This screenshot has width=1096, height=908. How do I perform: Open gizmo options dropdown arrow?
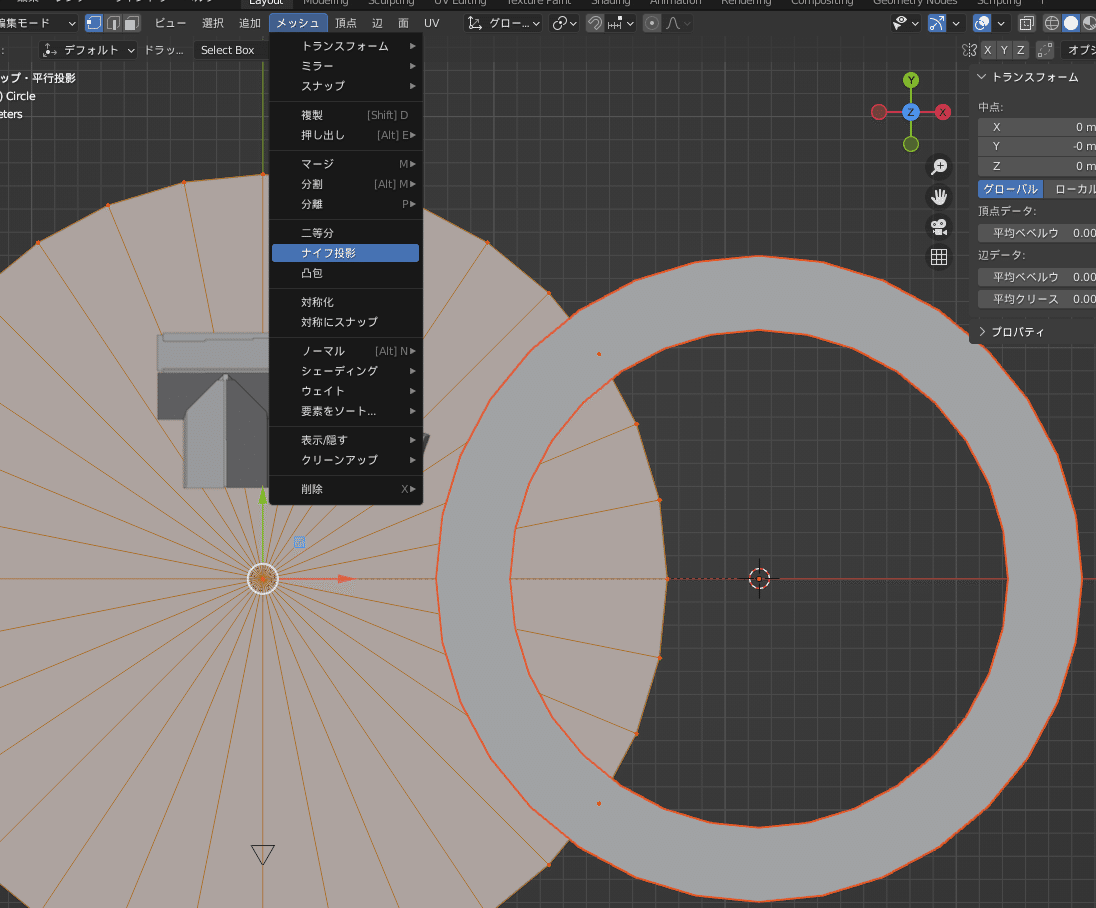tap(956, 23)
